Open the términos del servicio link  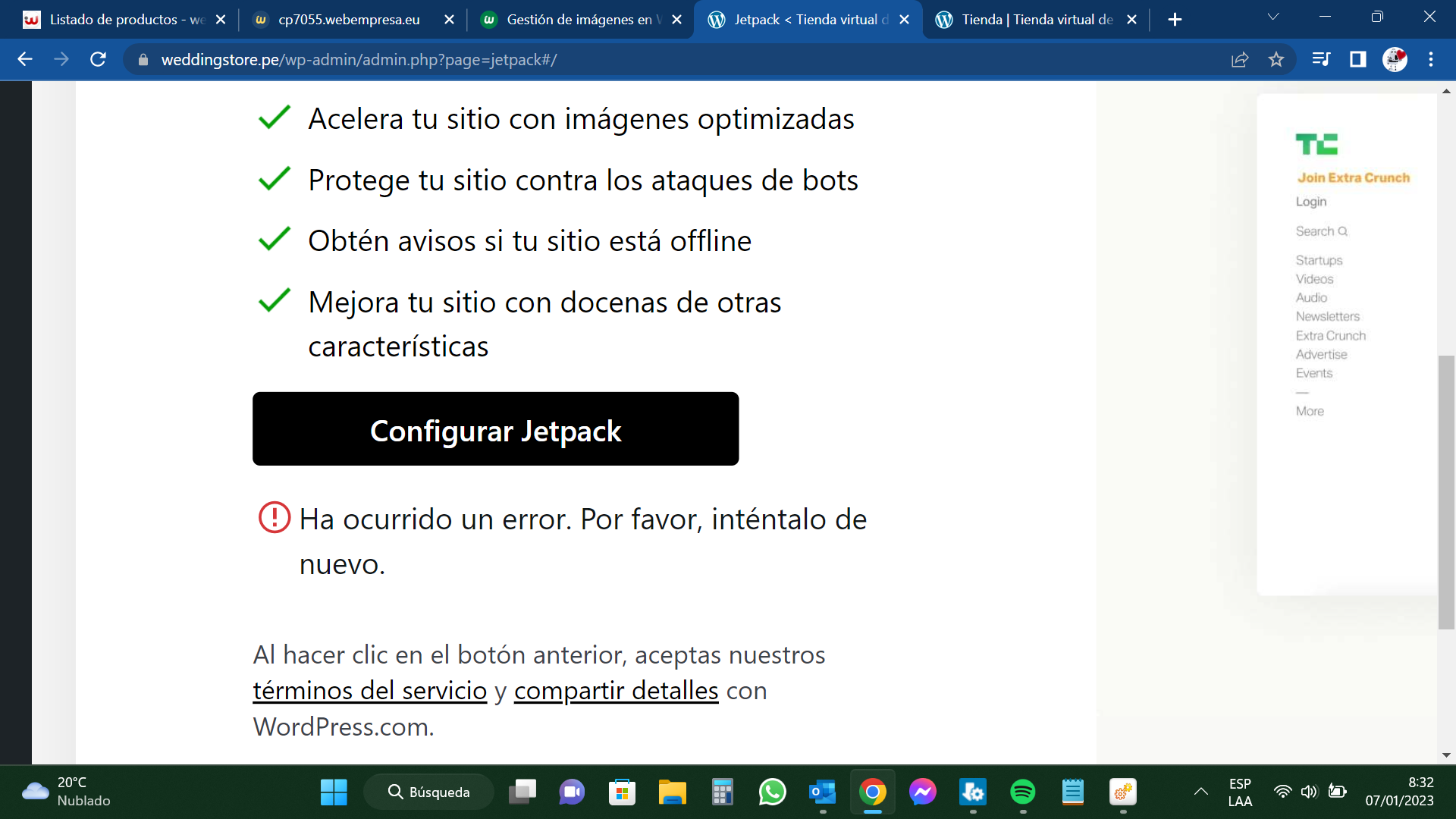click(x=370, y=691)
